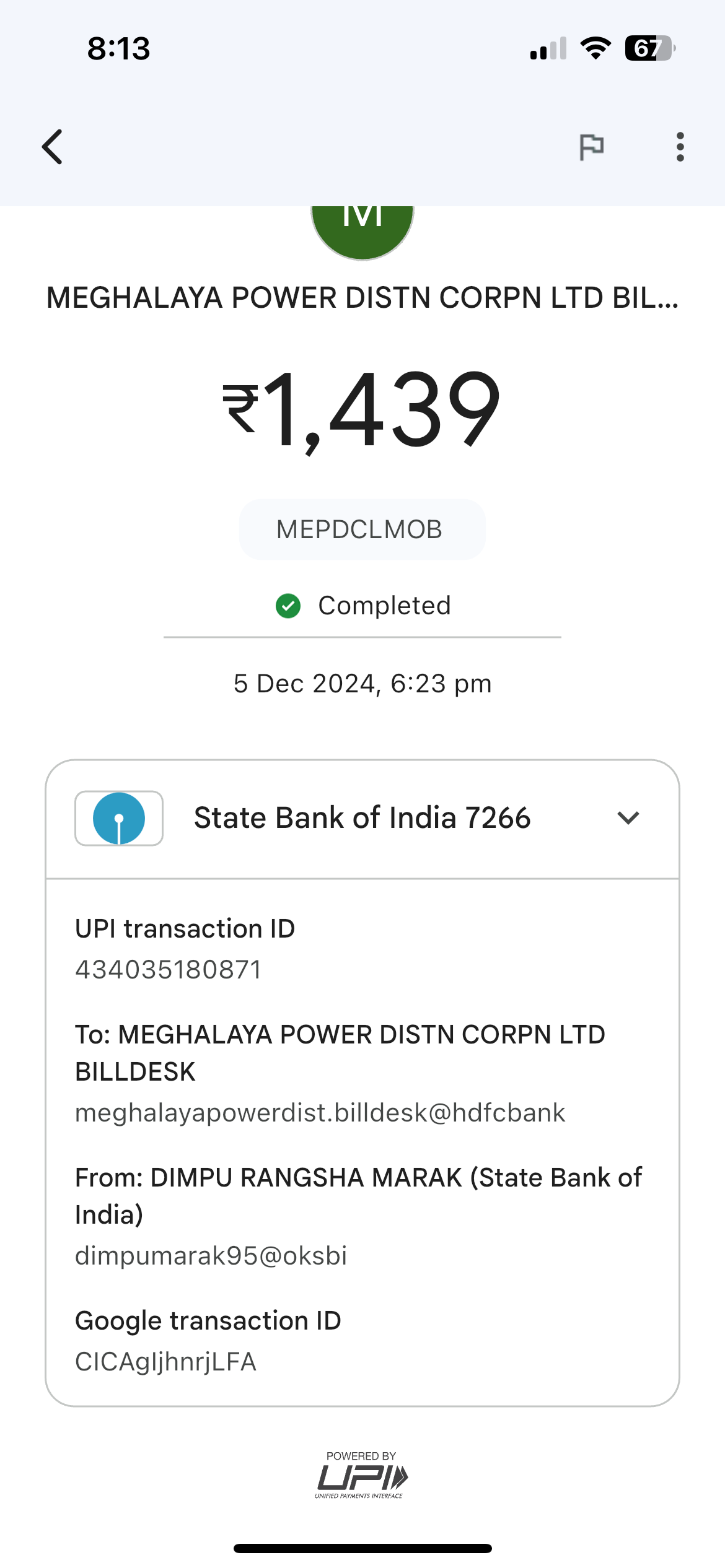Tap the report flag icon

click(591, 147)
